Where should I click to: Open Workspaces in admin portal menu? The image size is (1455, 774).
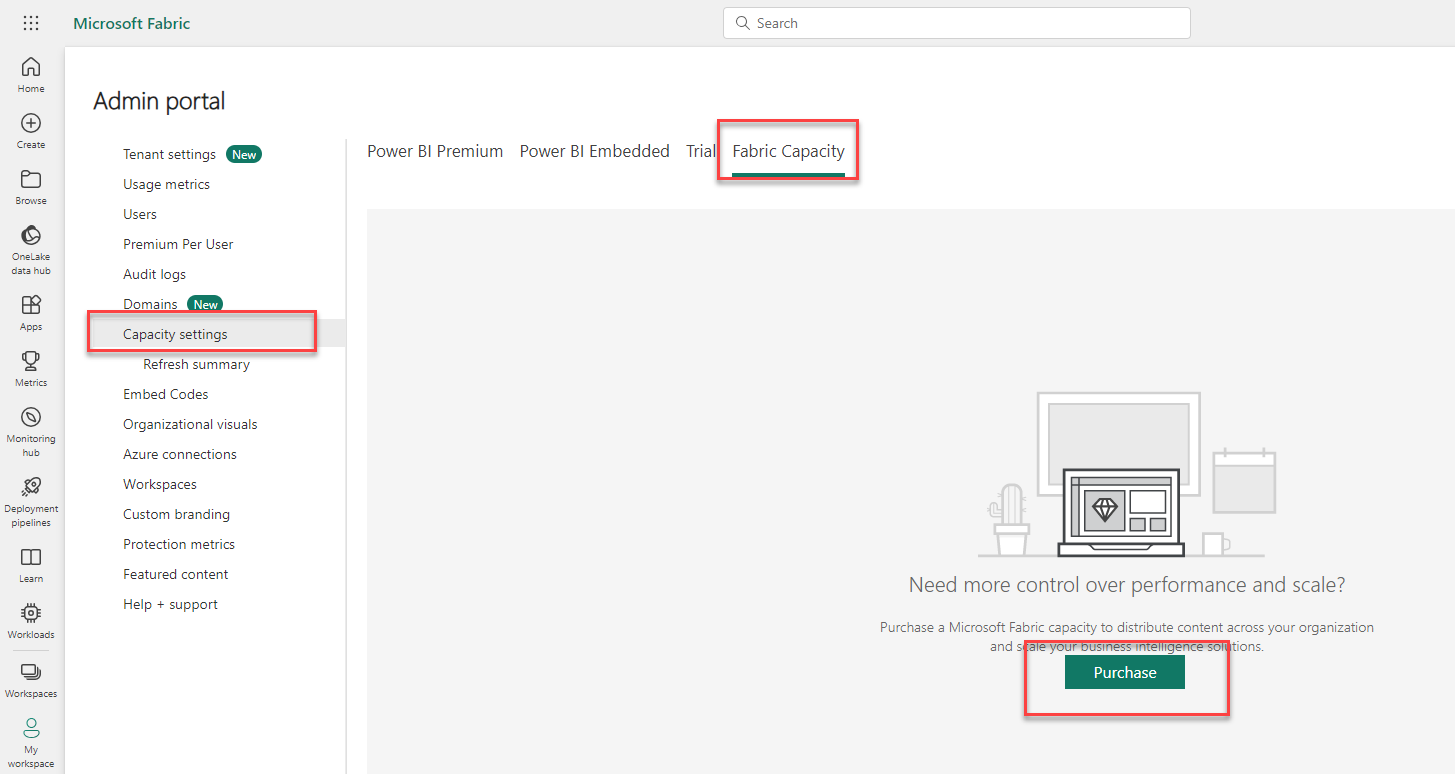pos(160,484)
